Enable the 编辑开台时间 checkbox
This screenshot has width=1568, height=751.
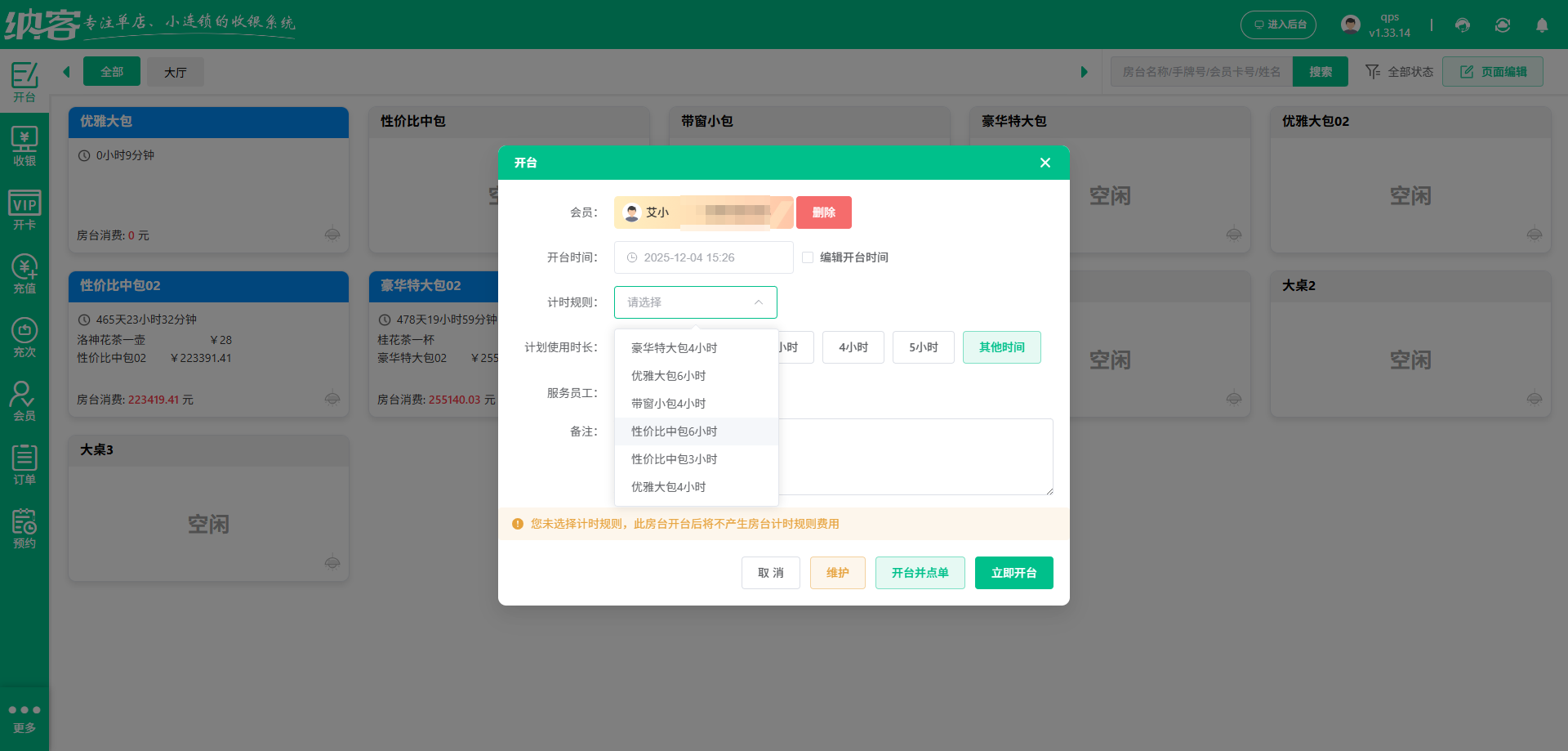807,257
